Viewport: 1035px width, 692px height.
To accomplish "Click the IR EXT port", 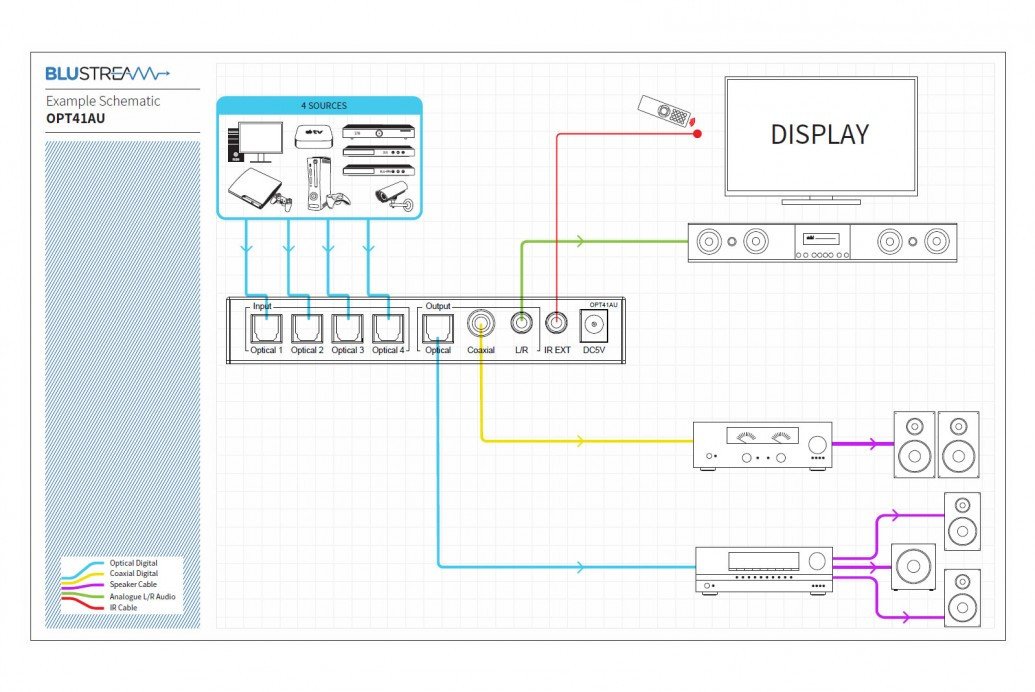I will [x=556, y=324].
